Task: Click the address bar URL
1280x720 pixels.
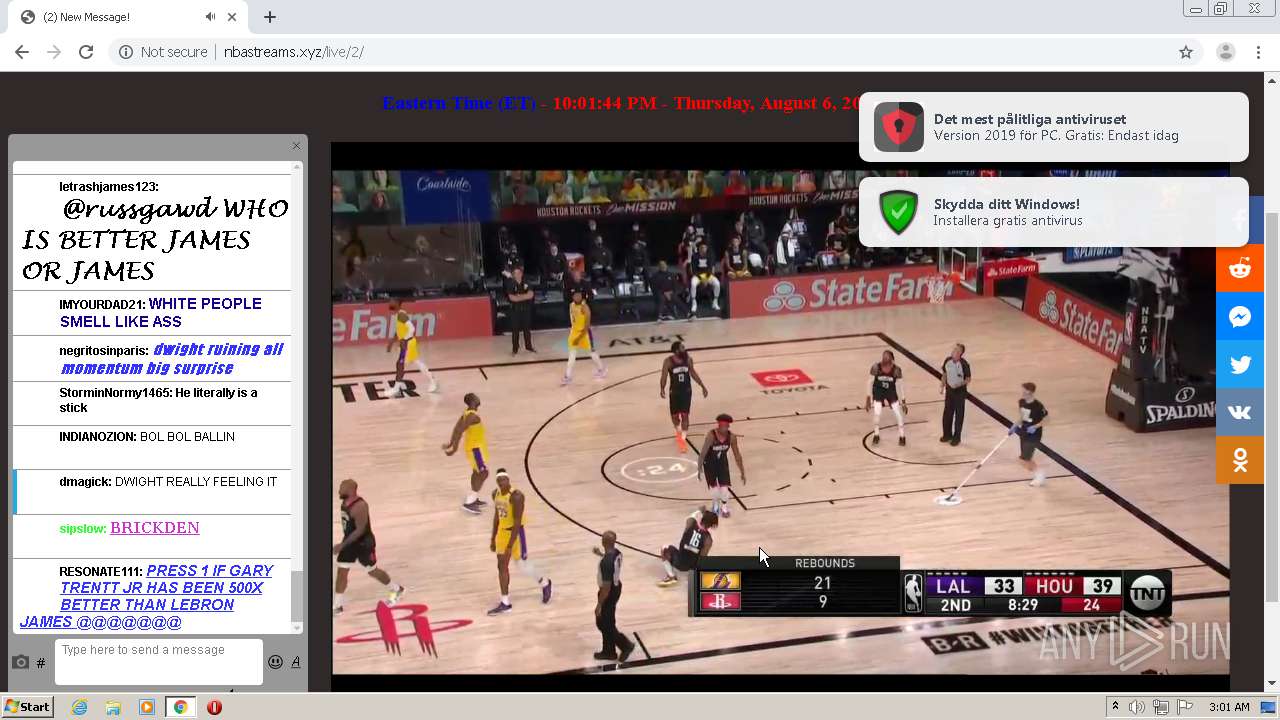Action: point(293,52)
